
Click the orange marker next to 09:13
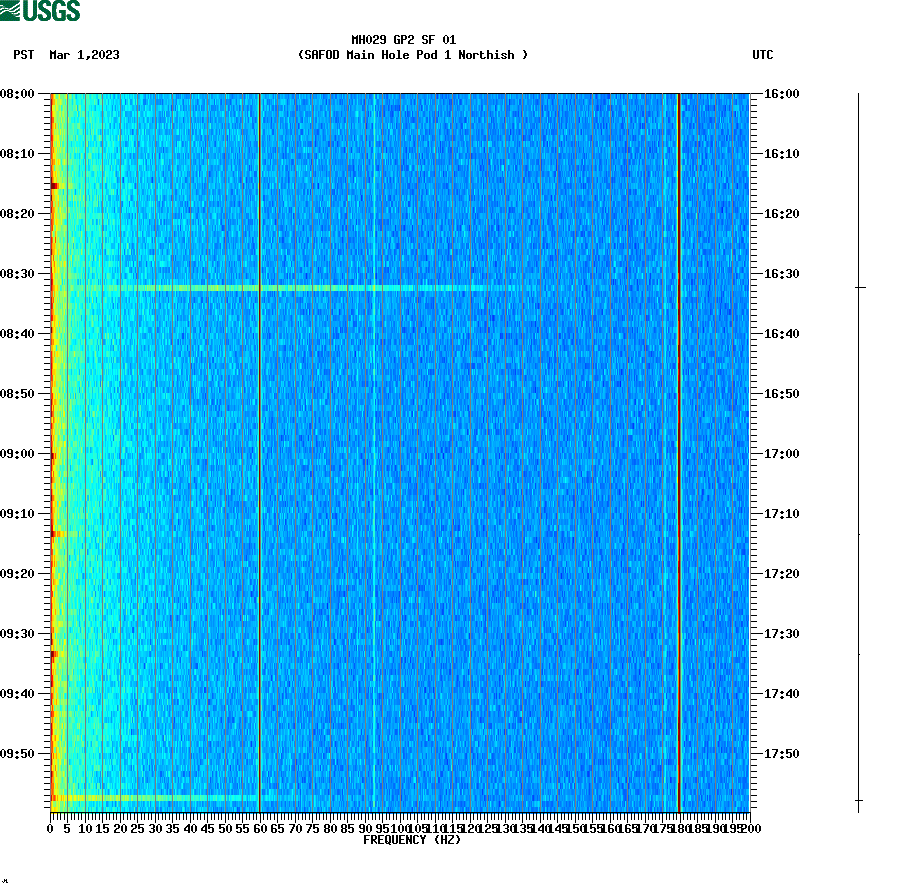[x=57, y=533]
